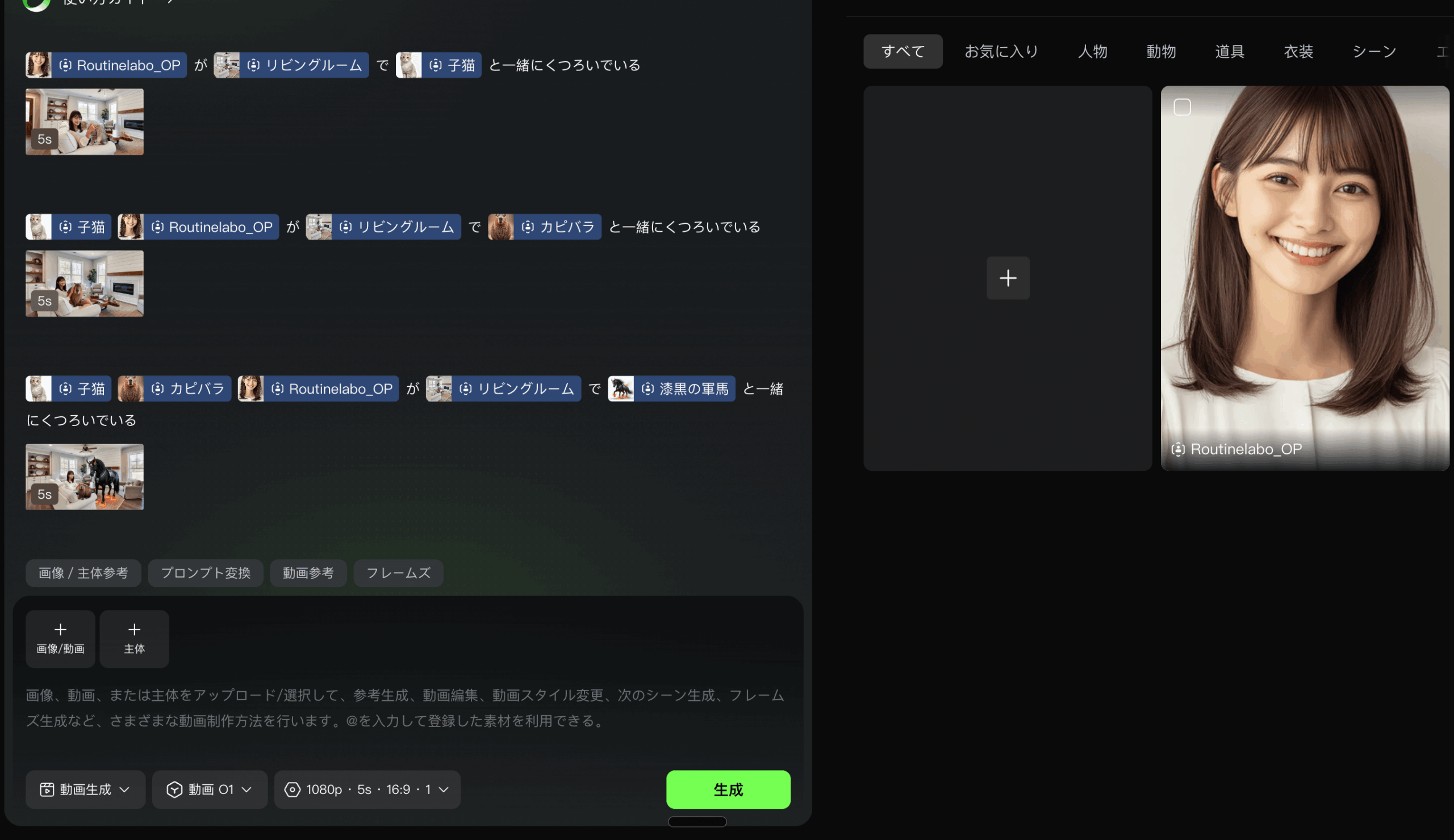
Task: Click the 画像/動画 add button
Action: (x=60, y=638)
